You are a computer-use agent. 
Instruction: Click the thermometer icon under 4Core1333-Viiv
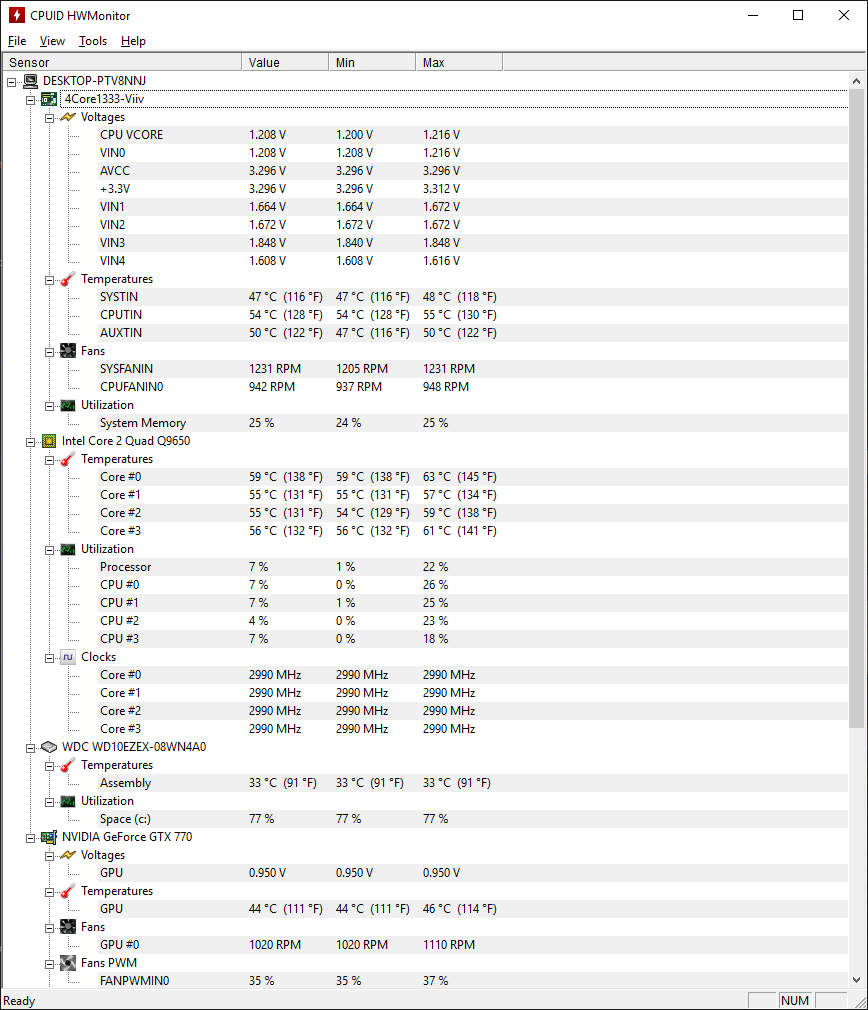pyautogui.click(x=68, y=280)
